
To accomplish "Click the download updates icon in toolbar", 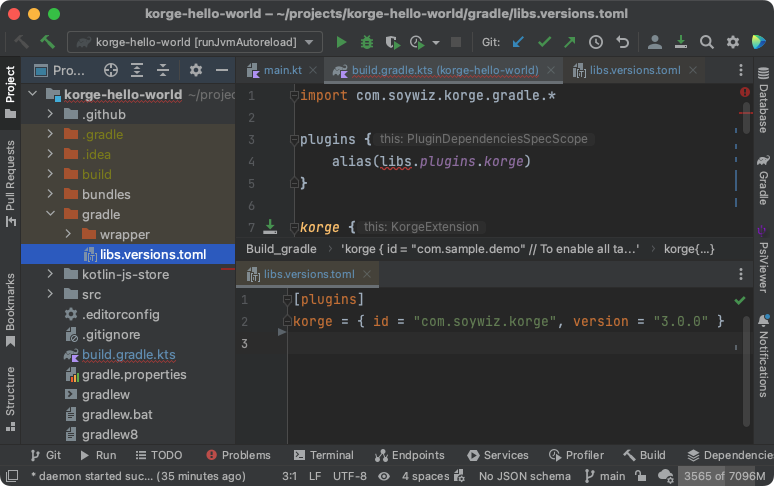I will tap(681, 42).
